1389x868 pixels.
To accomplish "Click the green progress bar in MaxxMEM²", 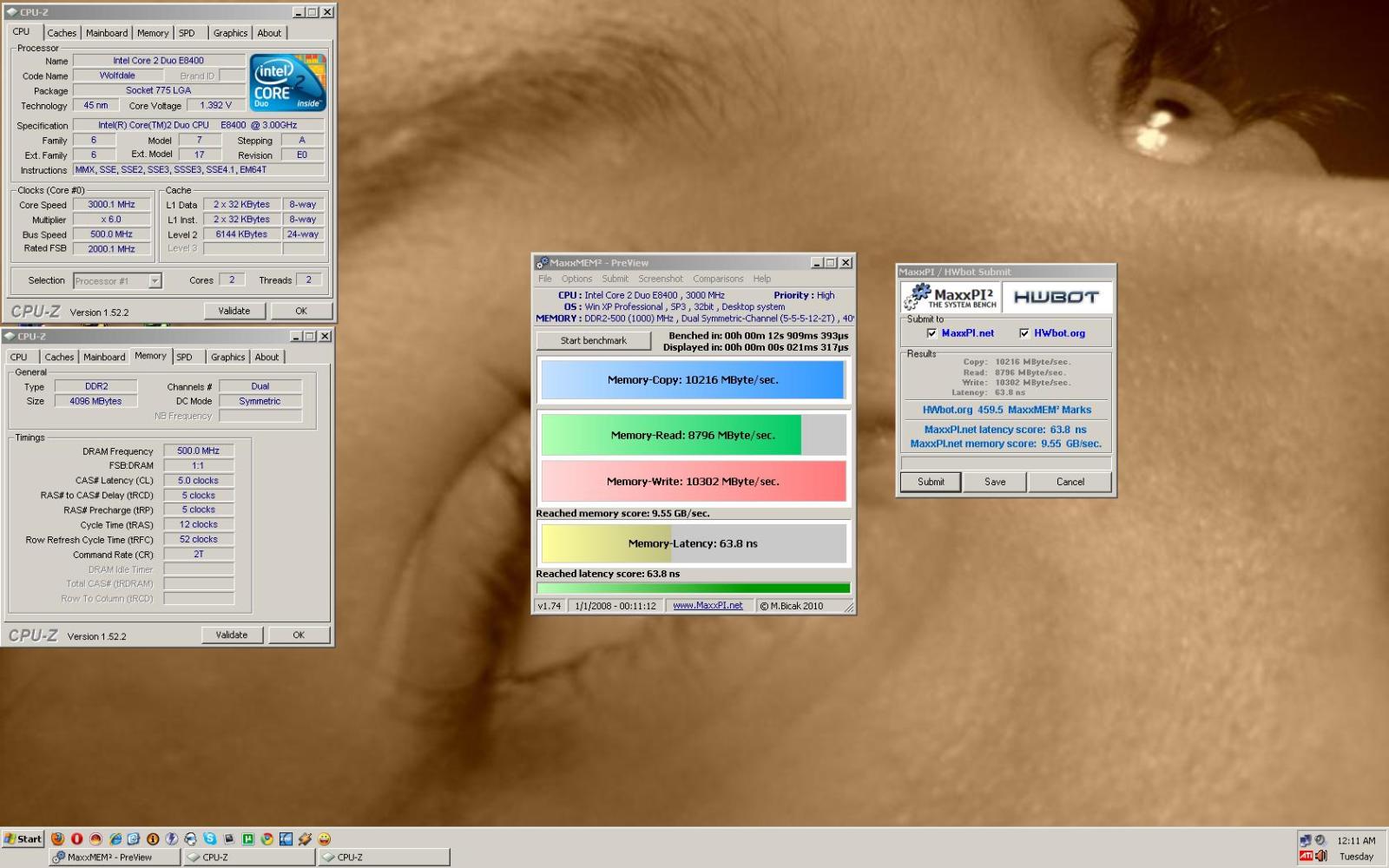I will [693, 588].
